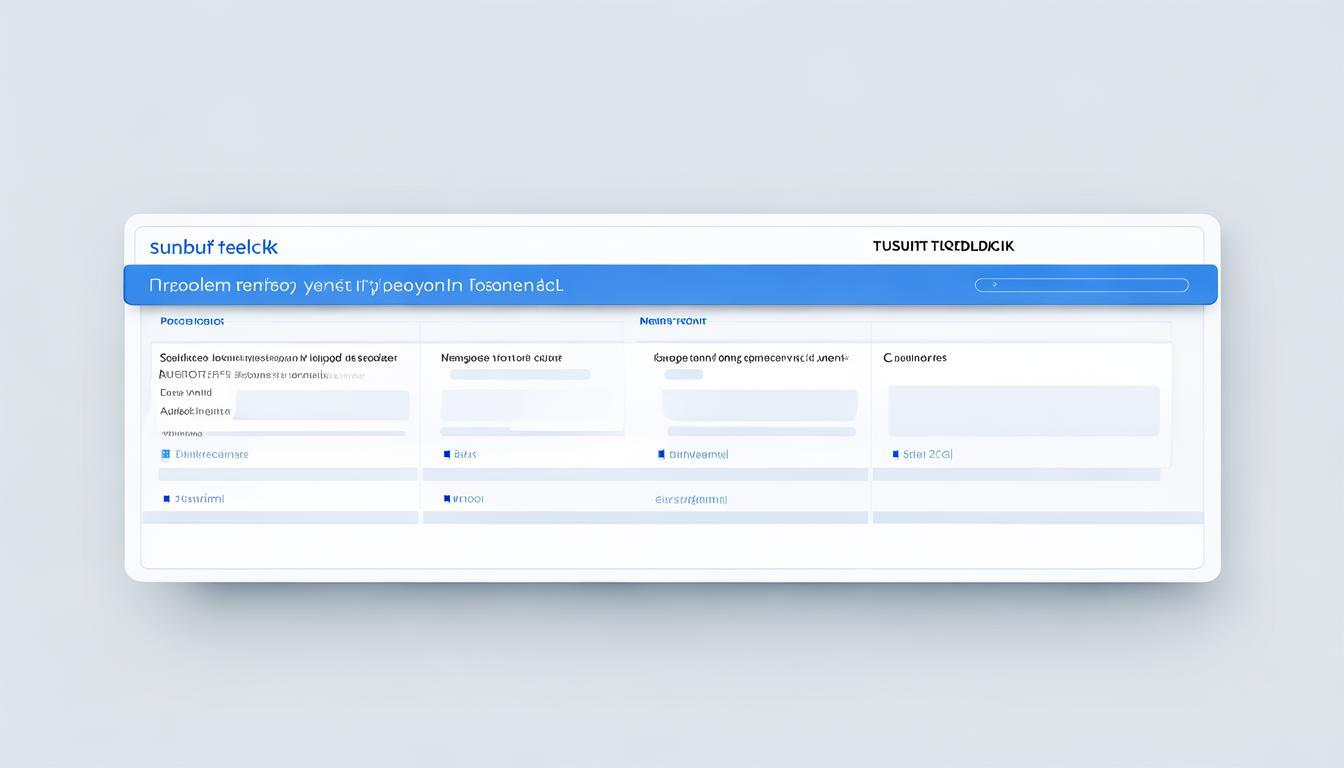
Task: Click the blue square icon beside Dinkrecamare
Action: [x=166, y=454]
